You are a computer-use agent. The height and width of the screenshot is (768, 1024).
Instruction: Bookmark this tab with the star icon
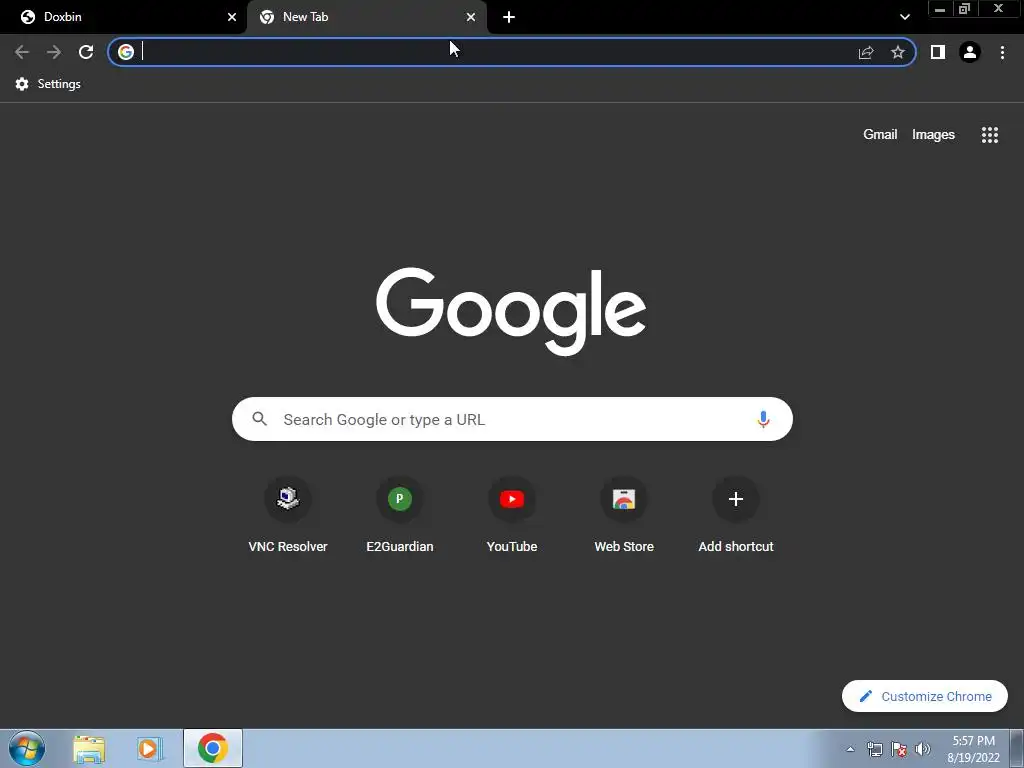[898, 52]
